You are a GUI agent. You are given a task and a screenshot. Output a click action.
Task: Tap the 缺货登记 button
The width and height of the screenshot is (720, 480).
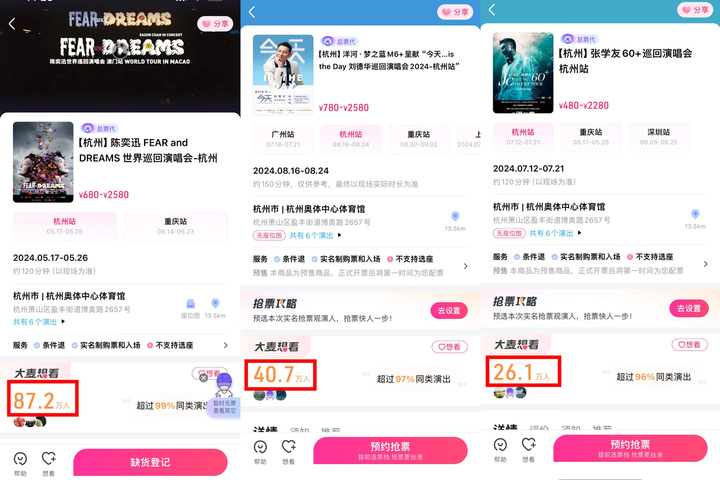click(150, 462)
